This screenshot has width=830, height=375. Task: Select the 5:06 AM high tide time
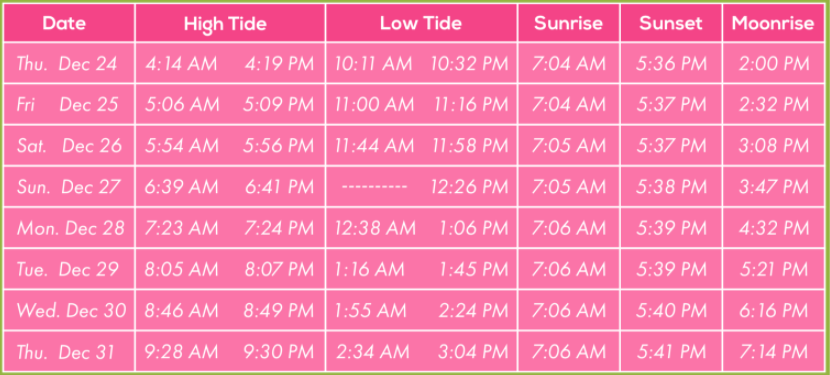click(182, 104)
